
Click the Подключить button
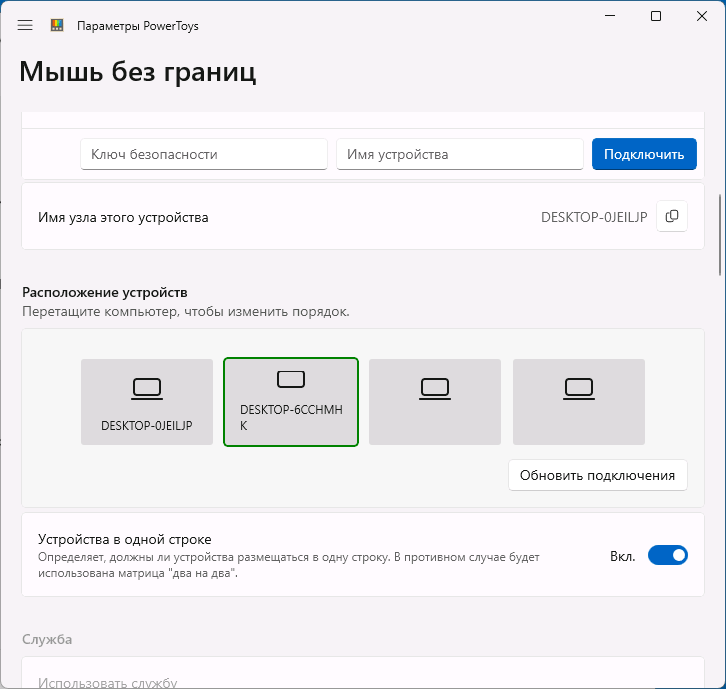pyautogui.click(x=644, y=154)
